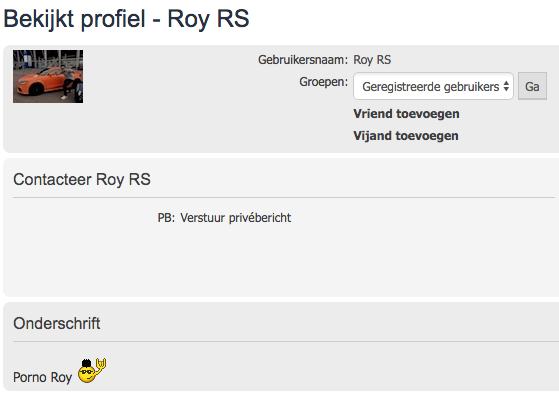
Task: Click the Roy RS username value
Action: [x=372, y=60]
